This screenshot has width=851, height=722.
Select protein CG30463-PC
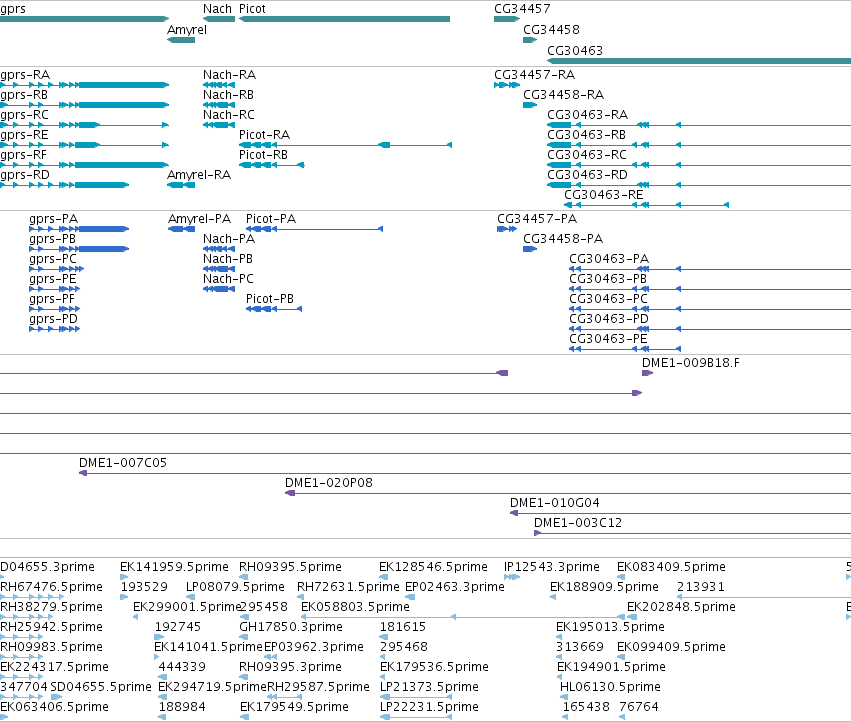(710, 309)
